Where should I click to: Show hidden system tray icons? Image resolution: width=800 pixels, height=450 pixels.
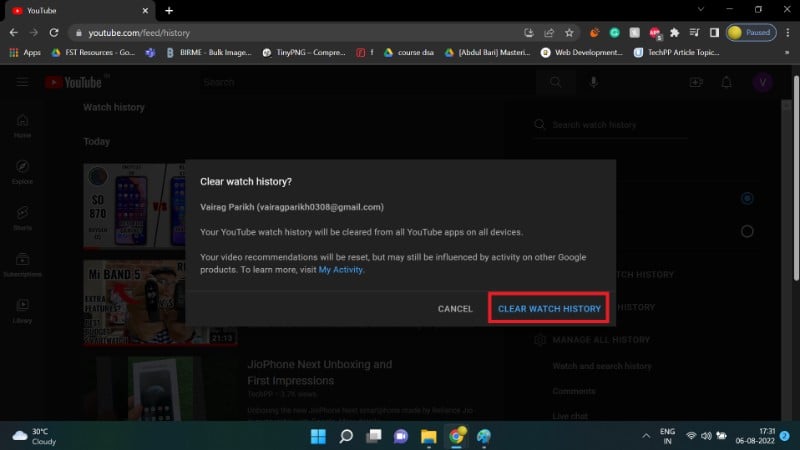click(645, 436)
